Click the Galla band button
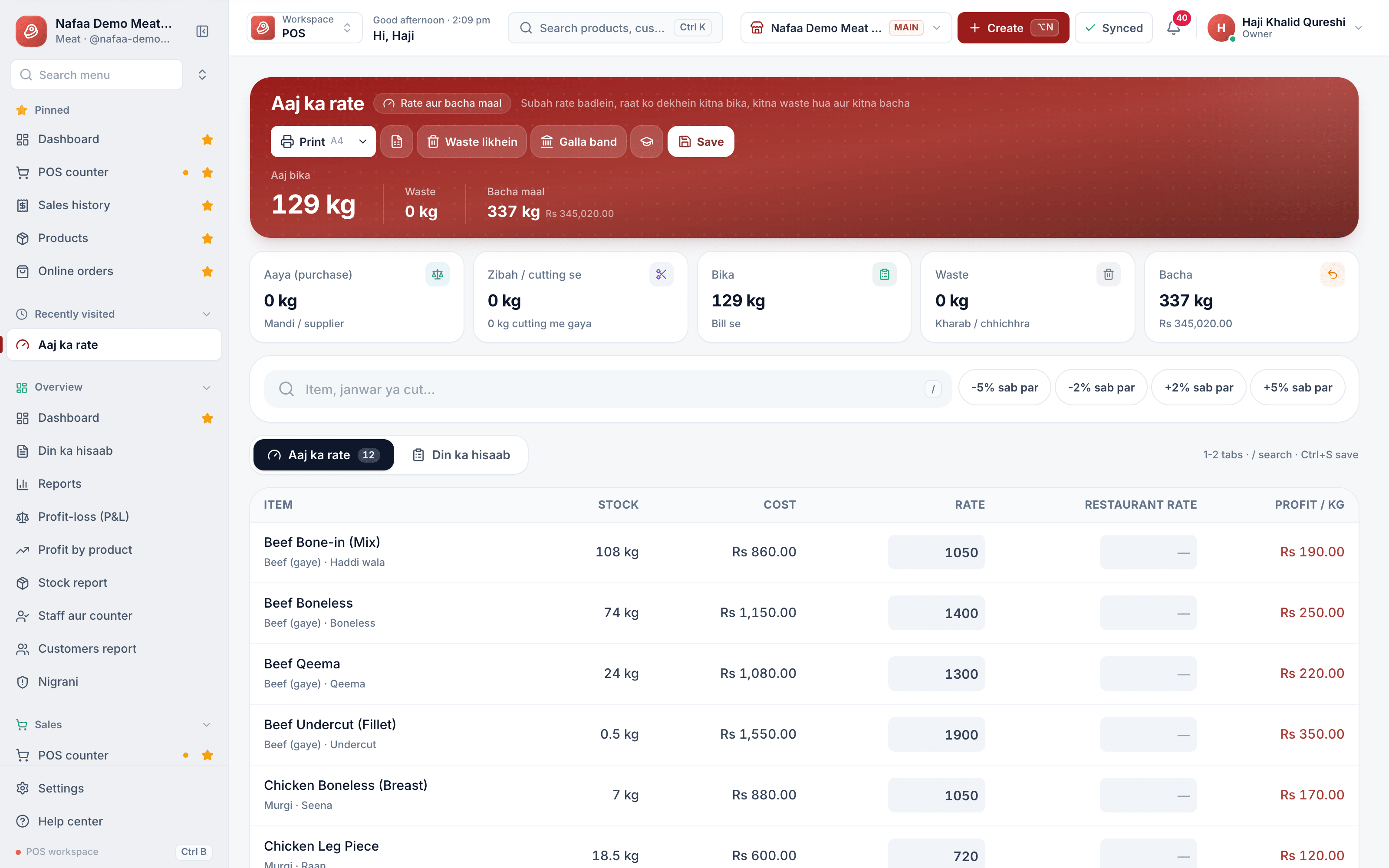Screen dimensions: 1389x868 click(579, 141)
